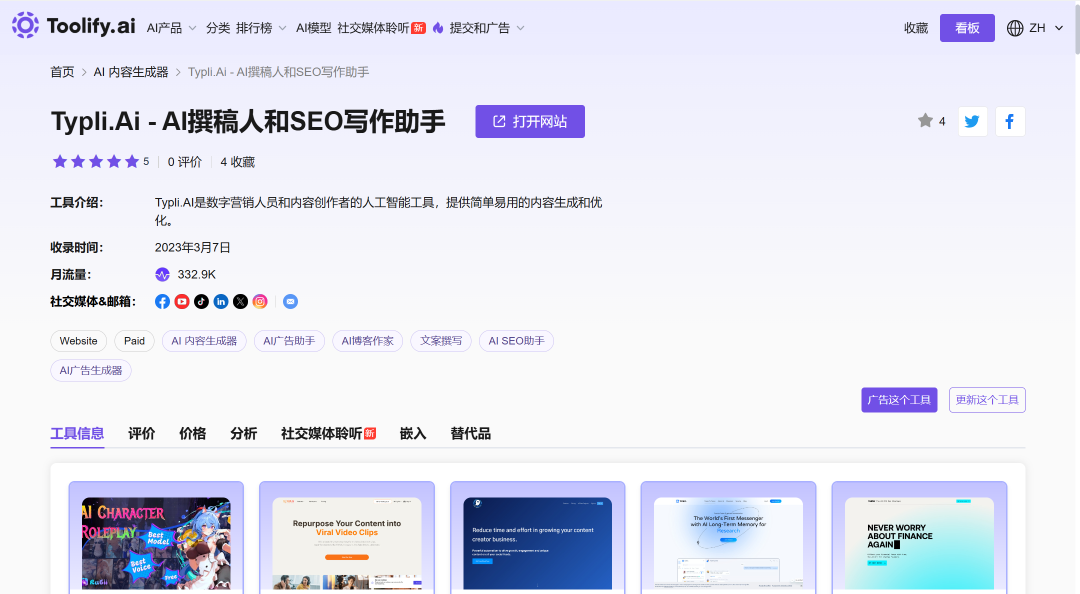Click the 4 收藏 link

(238, 162)
